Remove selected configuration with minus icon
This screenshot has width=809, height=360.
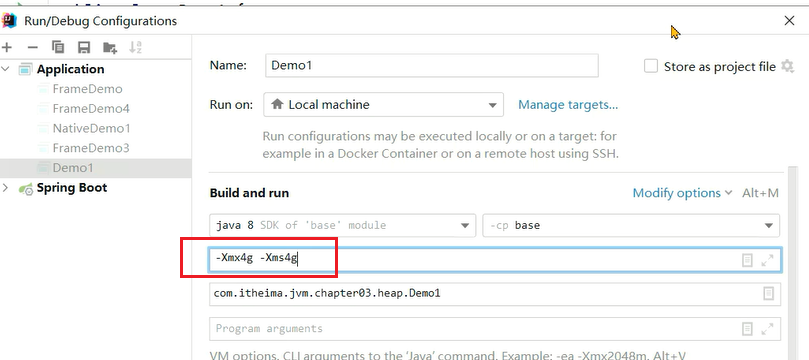click(x=33, y=48)
